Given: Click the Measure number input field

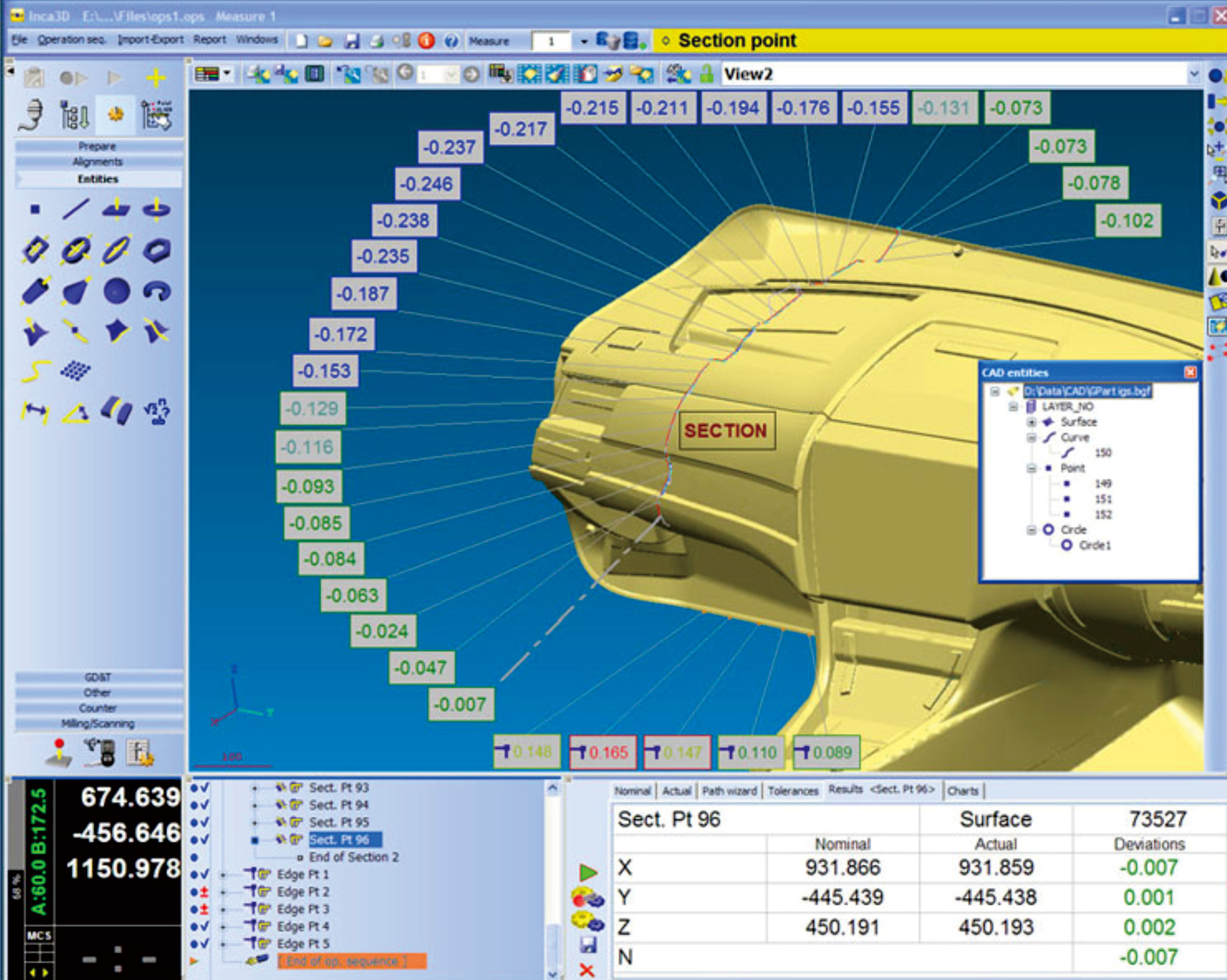Looking at the screenshot, I should (x=551, y=41).
